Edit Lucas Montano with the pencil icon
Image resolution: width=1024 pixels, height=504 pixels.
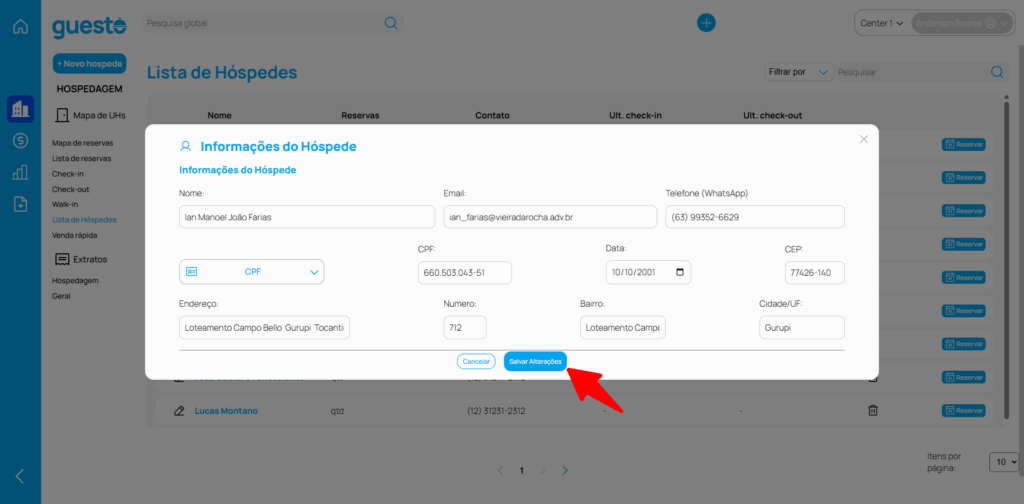pyautogui.click(x=179, y=410)
